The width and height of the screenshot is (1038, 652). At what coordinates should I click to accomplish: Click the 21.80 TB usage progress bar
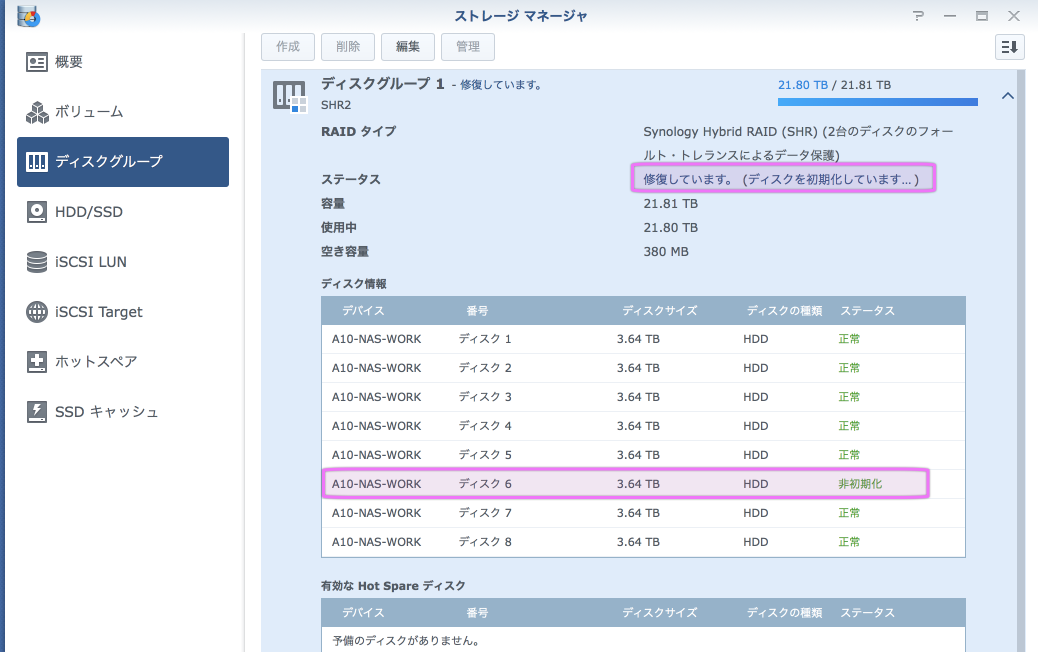(877, 102)
